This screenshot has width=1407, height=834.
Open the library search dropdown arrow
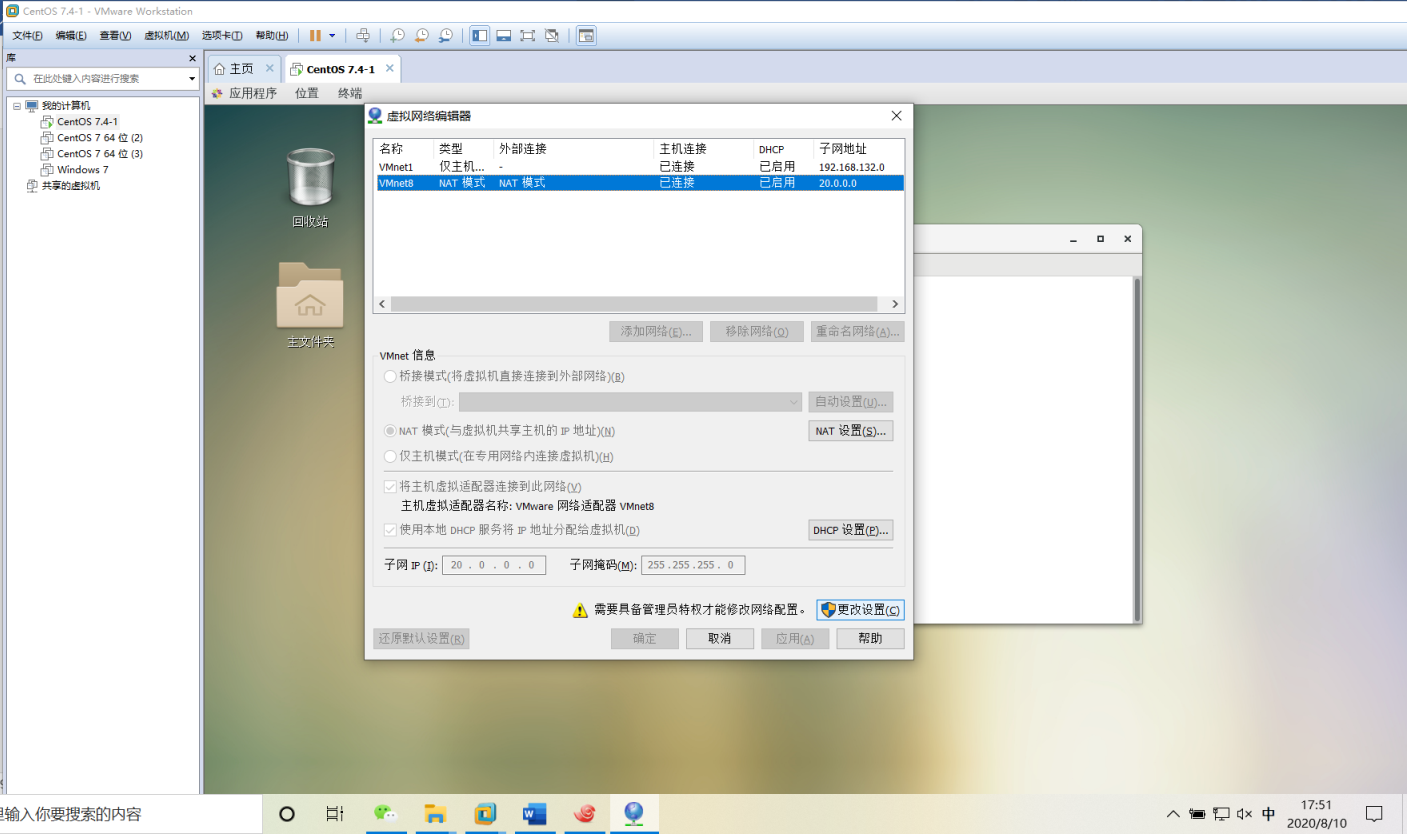point(192,79)
